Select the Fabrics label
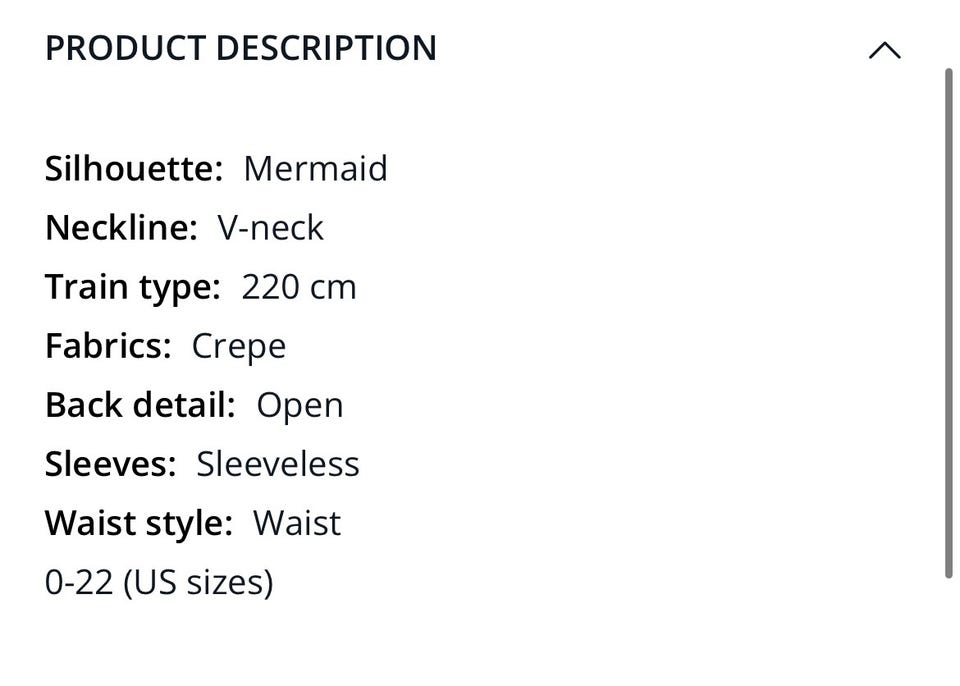This screenshot has height=686, width=960. click(x=108, y=346)
